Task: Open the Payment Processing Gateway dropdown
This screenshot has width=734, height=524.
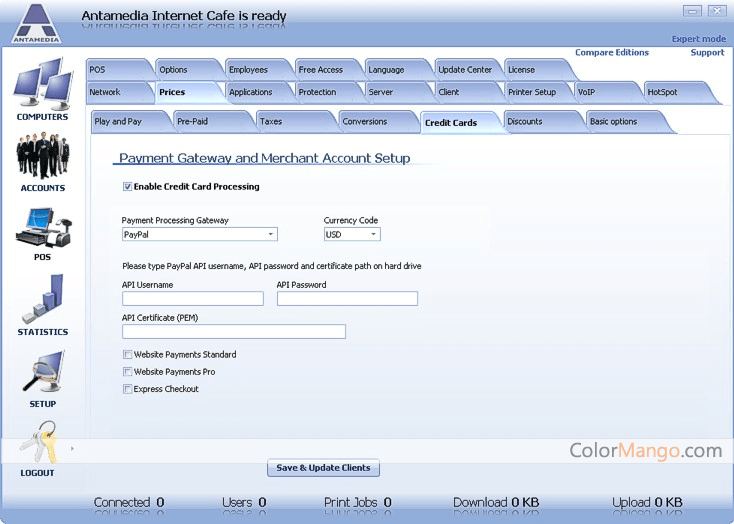Action: pos(199,235)
